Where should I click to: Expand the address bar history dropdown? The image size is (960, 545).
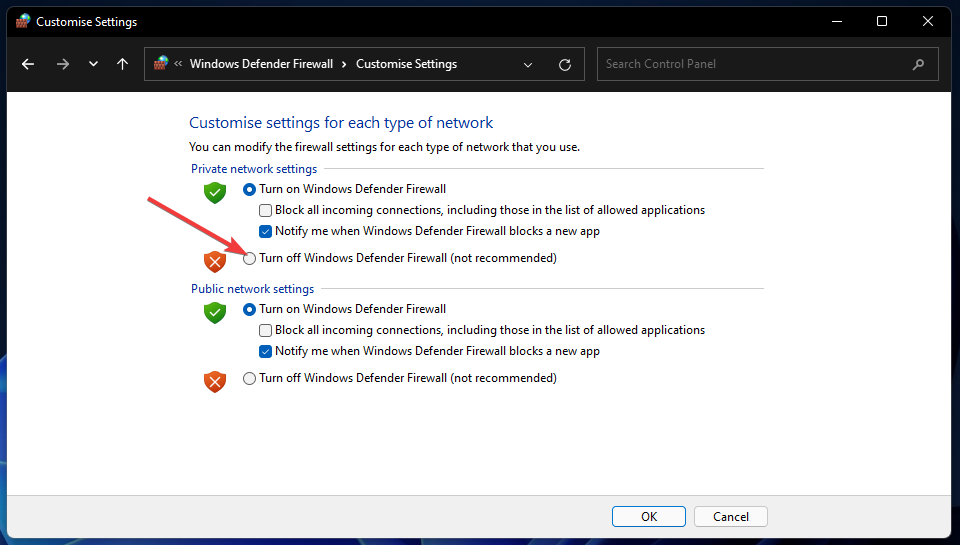(528, 64)
